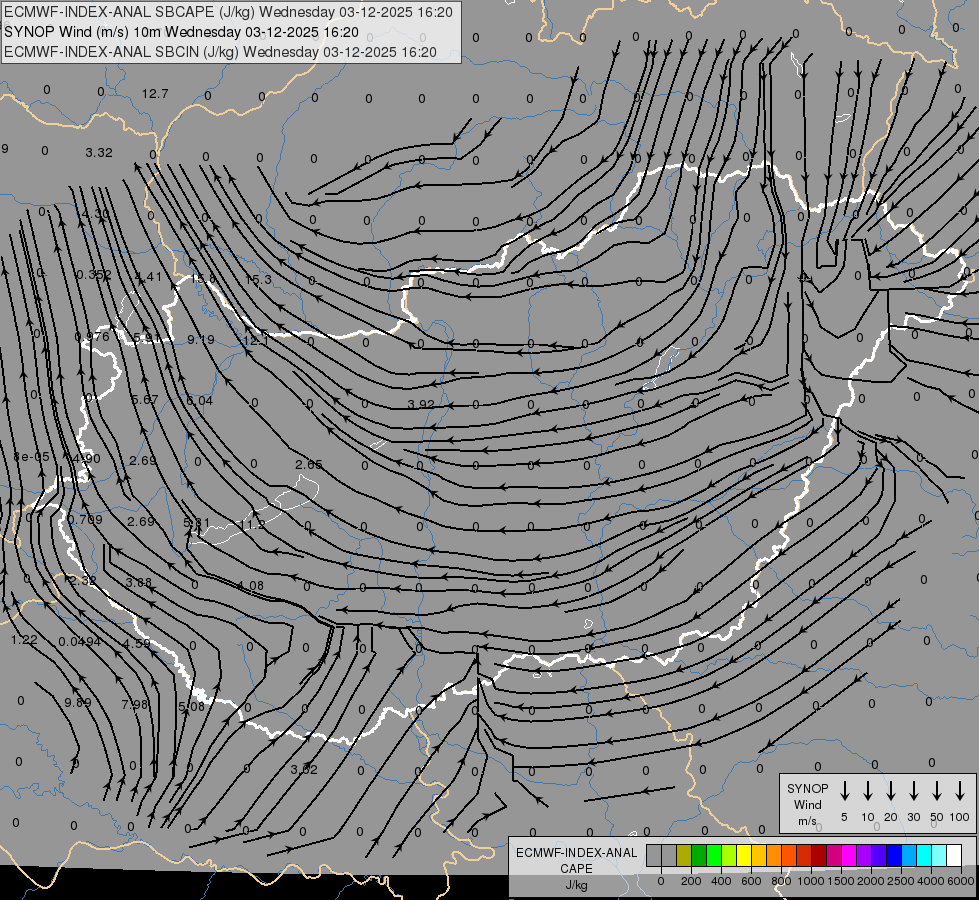Screen dimensions: 979x900
Task: Click the 7.98 value on the map
Action: [135, 705]
